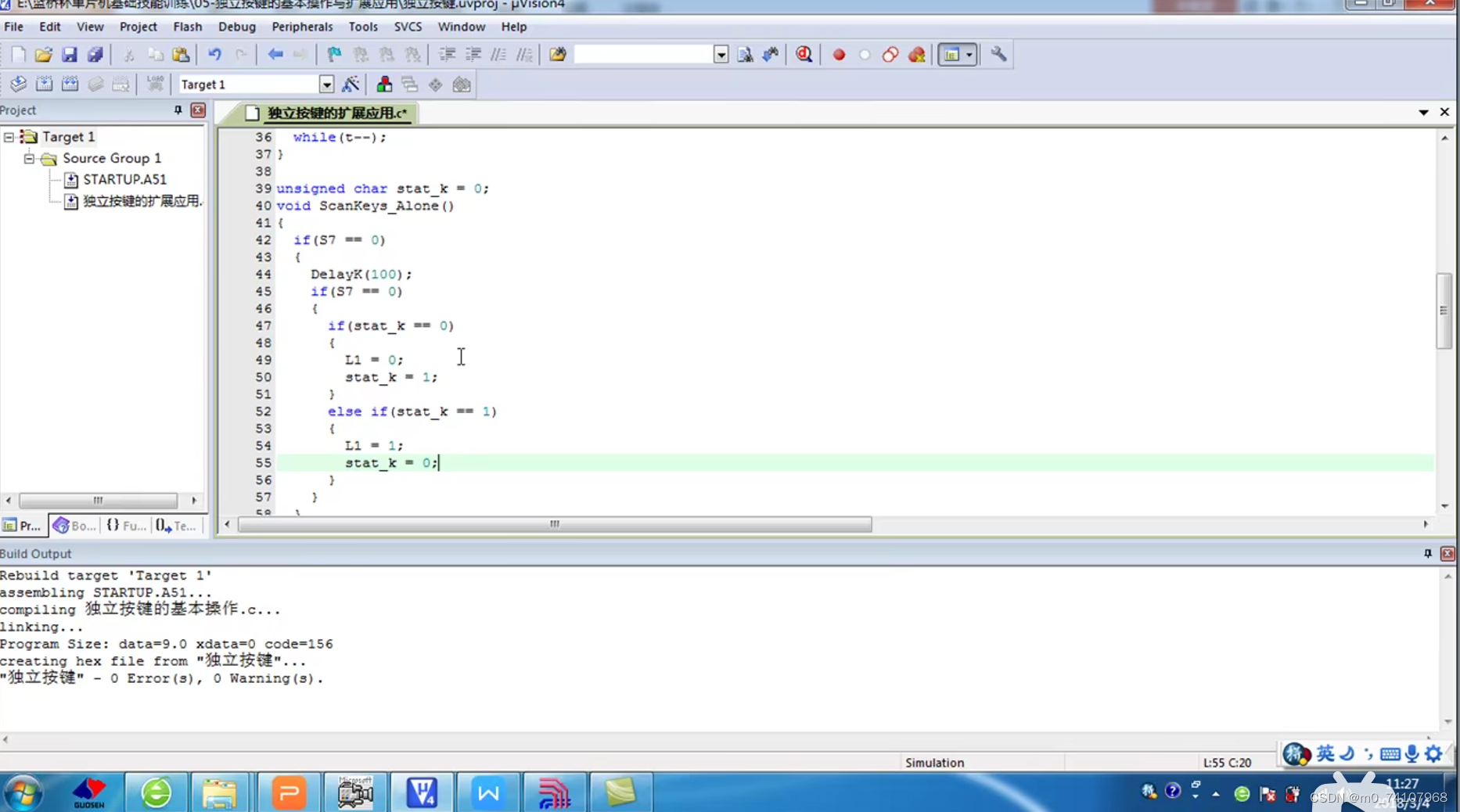Rebuild all target files
Screen dimensions: 1460x812
click(x=70, y=84)
